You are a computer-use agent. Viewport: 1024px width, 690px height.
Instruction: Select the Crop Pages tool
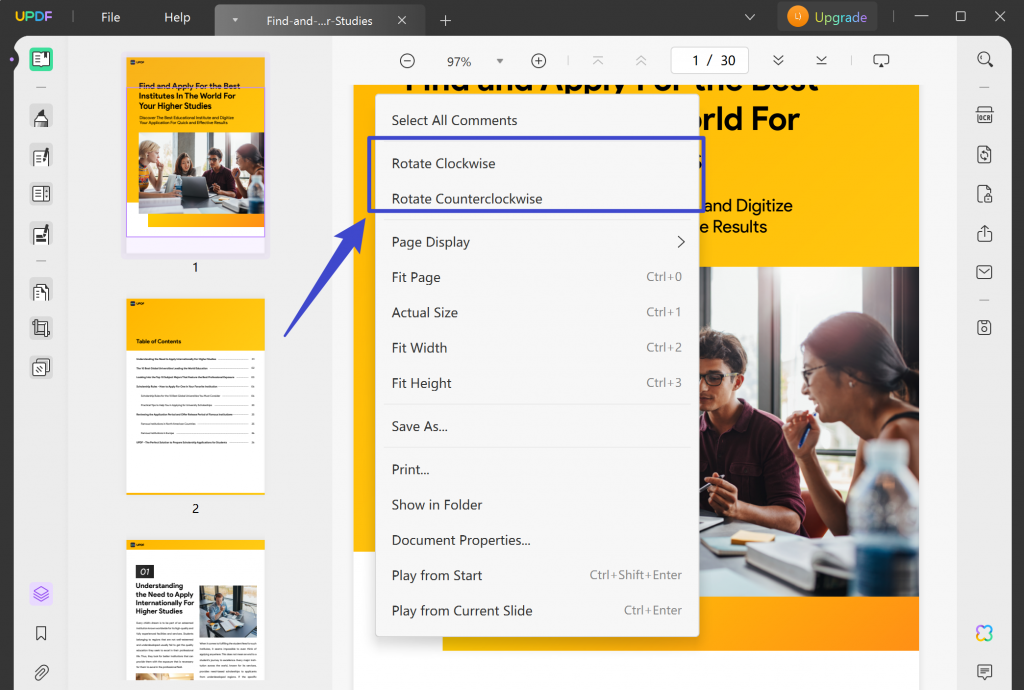click(x=40, y=328)
